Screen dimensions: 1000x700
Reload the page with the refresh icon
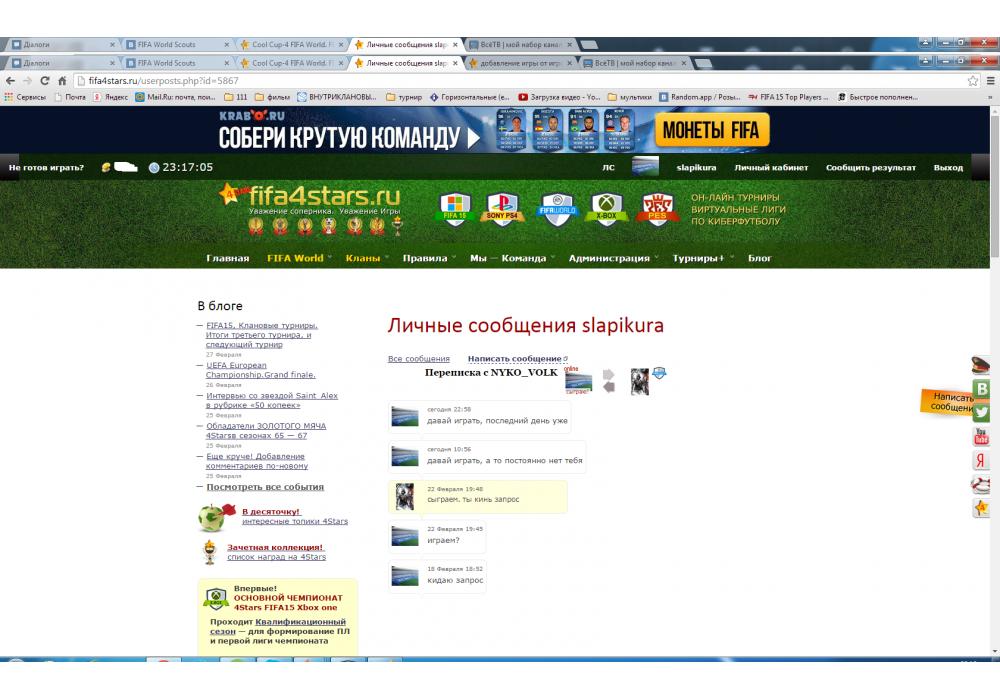[x=45, y=81]
